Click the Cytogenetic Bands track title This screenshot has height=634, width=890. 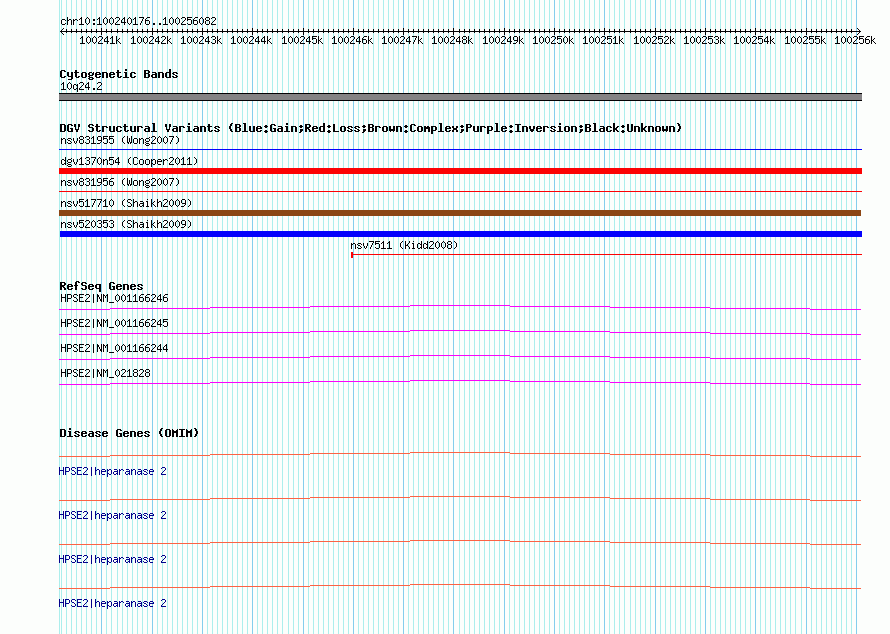(119, 74)
